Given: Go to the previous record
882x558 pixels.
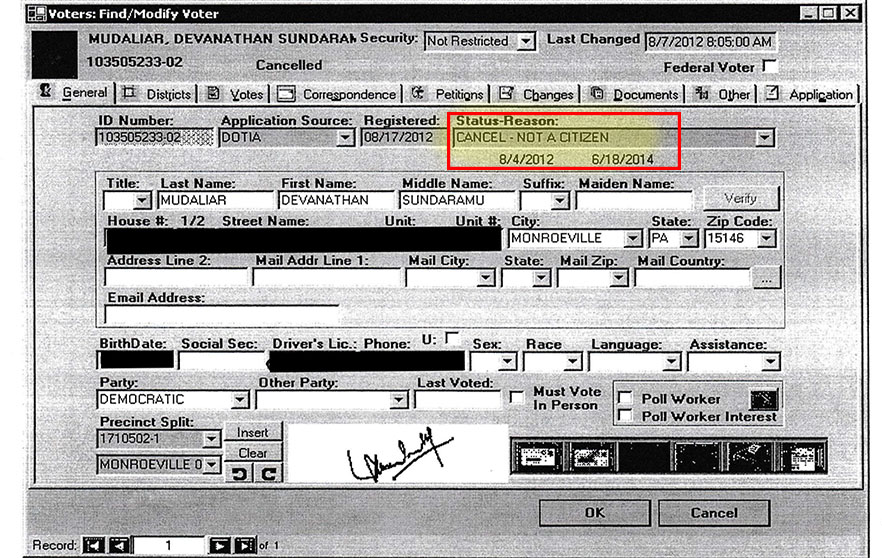Looking at the screenshot, I should coord(118,545).
